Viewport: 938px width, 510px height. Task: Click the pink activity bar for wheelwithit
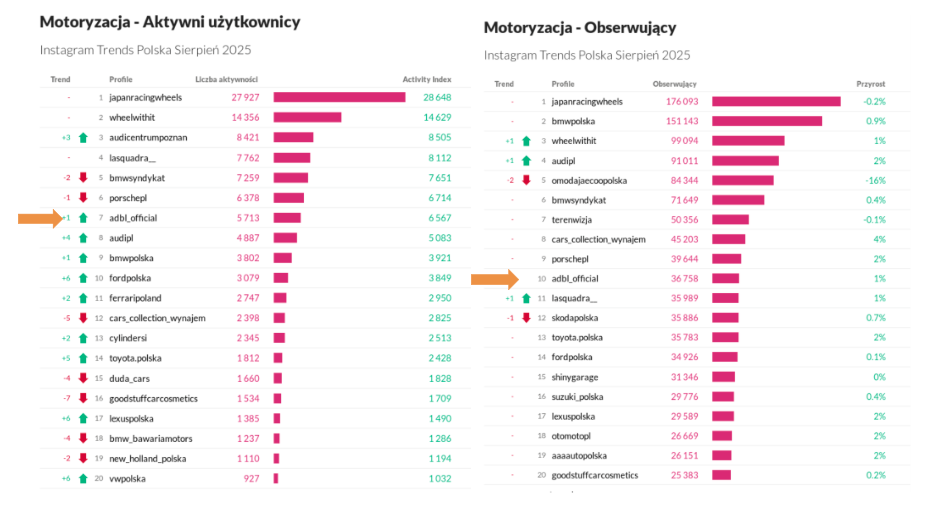pyautogui.click(x=307, y=117)
